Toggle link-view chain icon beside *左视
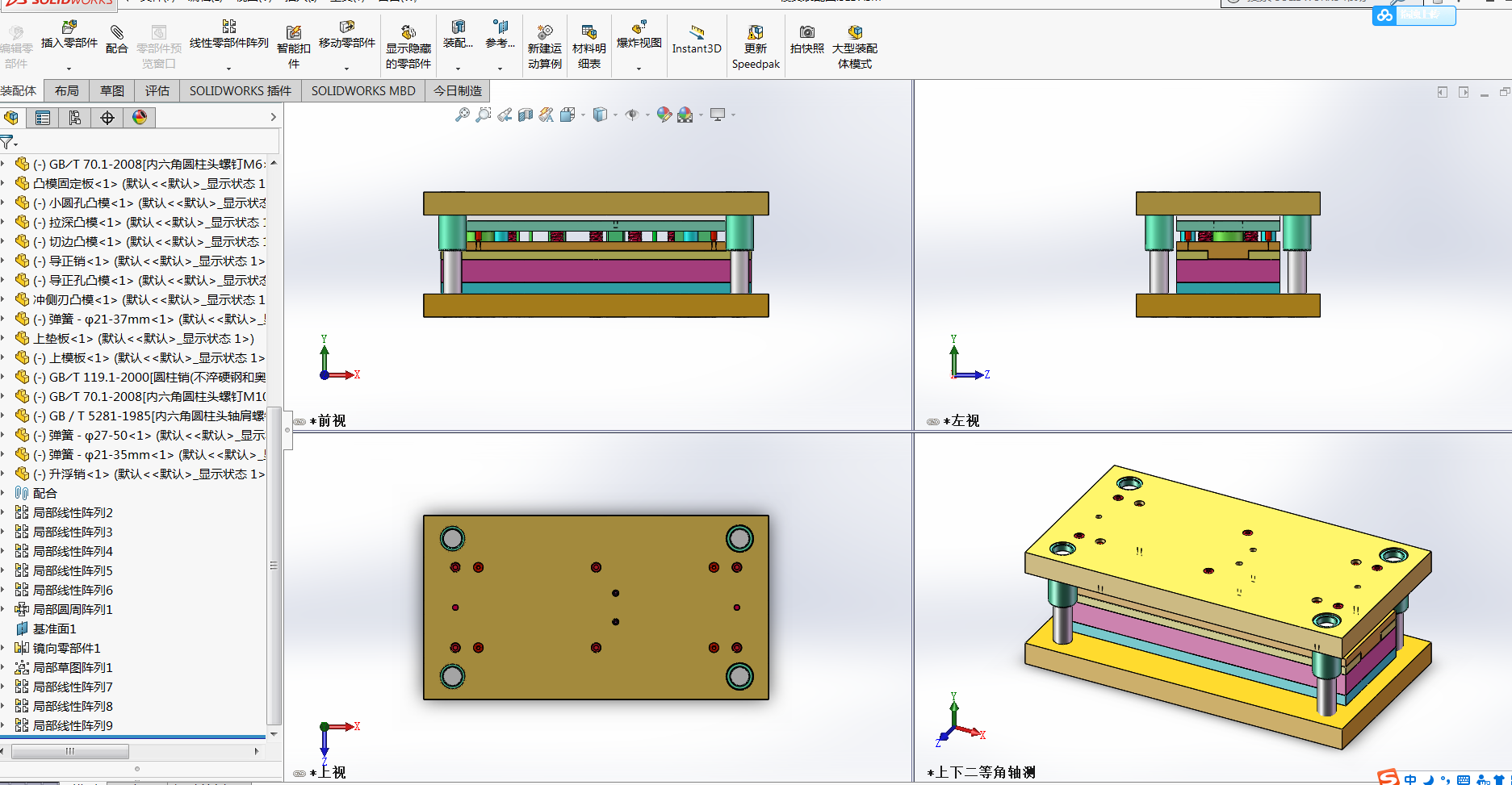 point(933,421)
